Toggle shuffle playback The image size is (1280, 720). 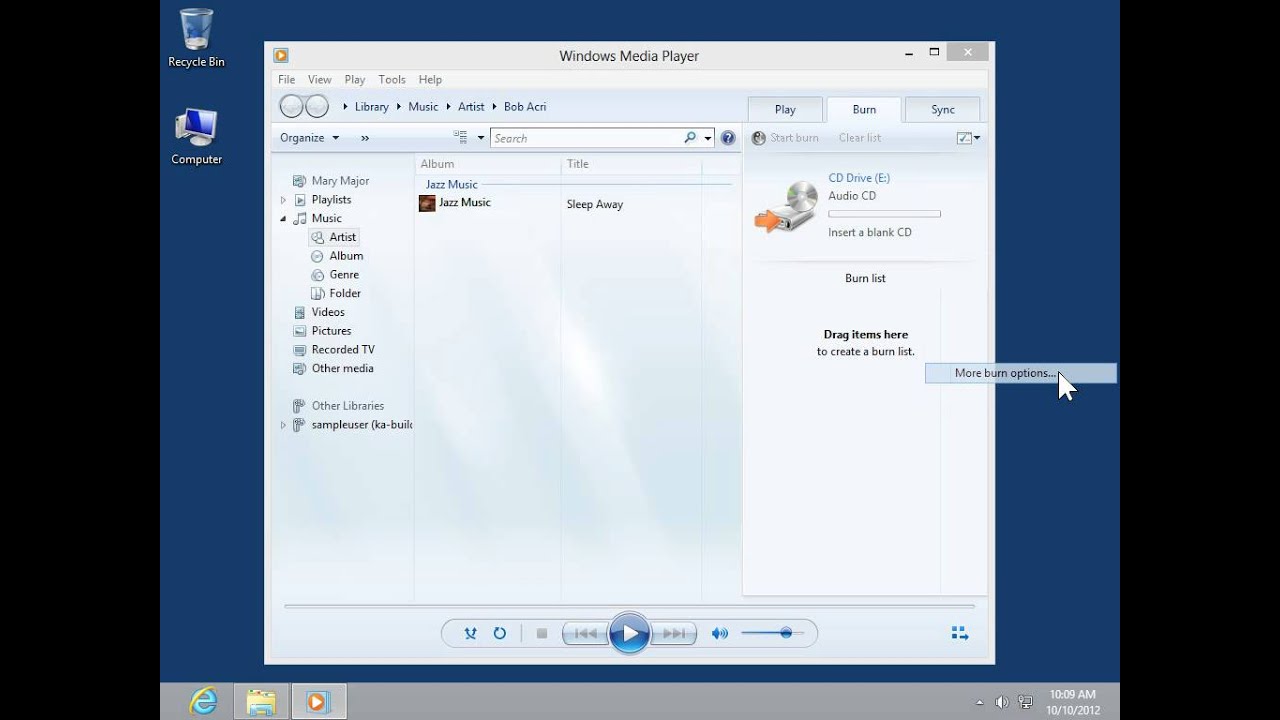tap(471, 633)
